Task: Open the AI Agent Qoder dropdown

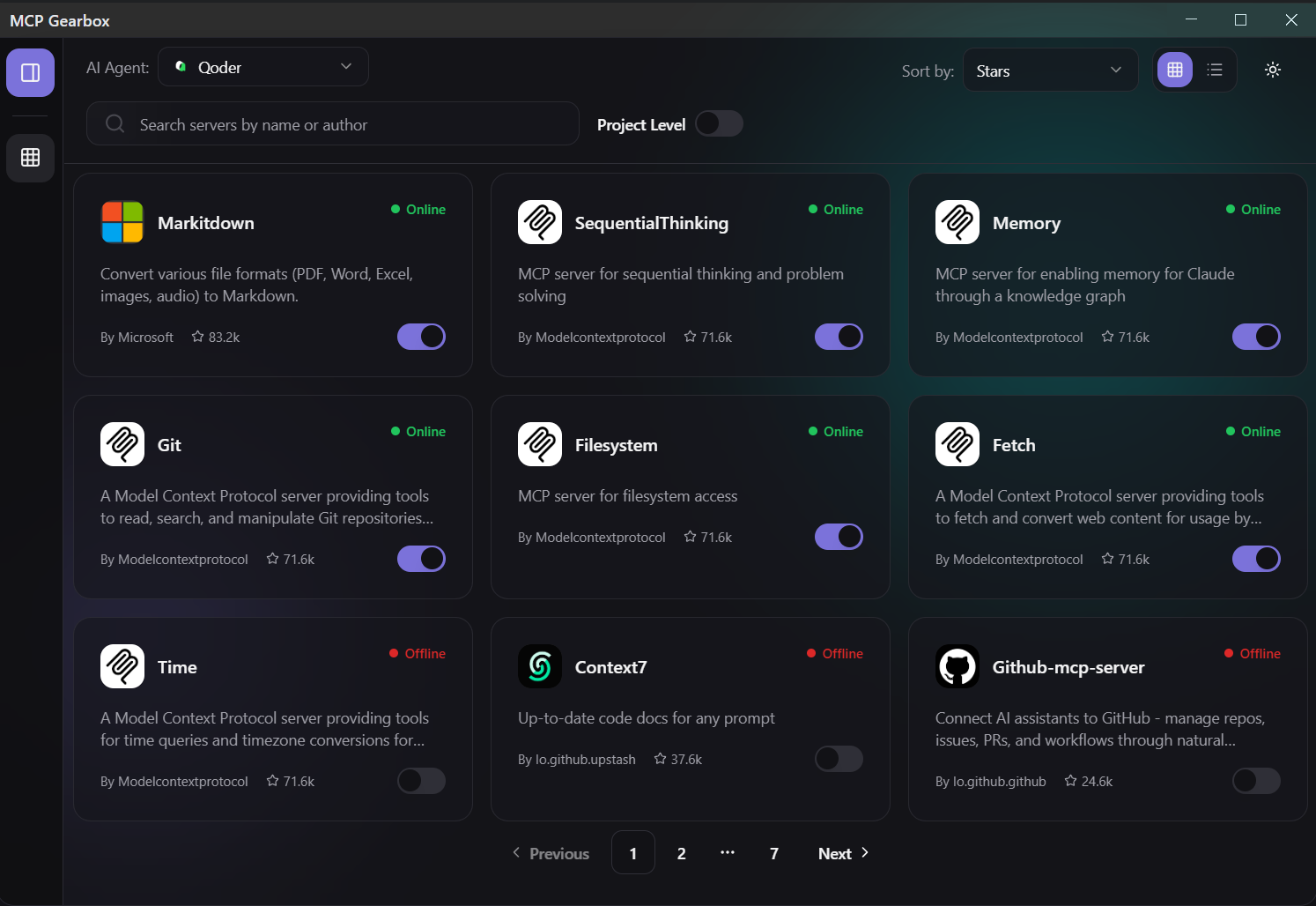Action: (x=263, y=67)
